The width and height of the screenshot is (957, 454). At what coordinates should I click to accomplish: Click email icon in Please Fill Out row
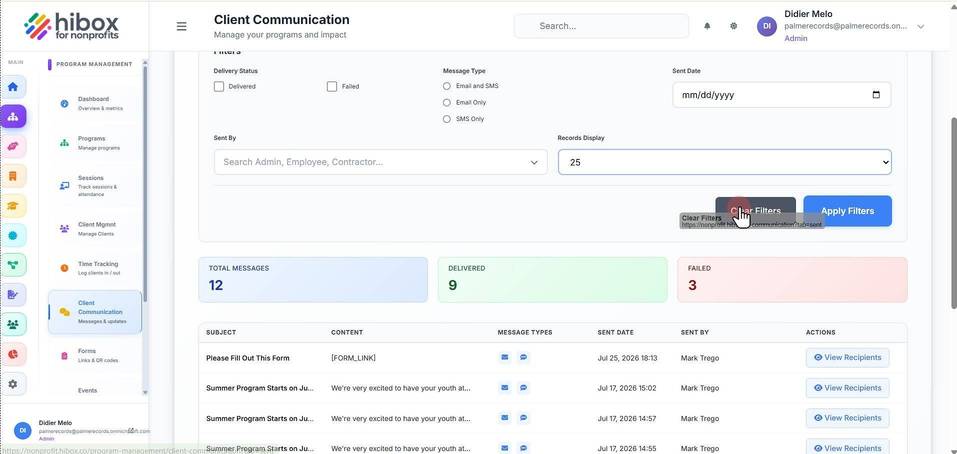(x=505, y=358)
